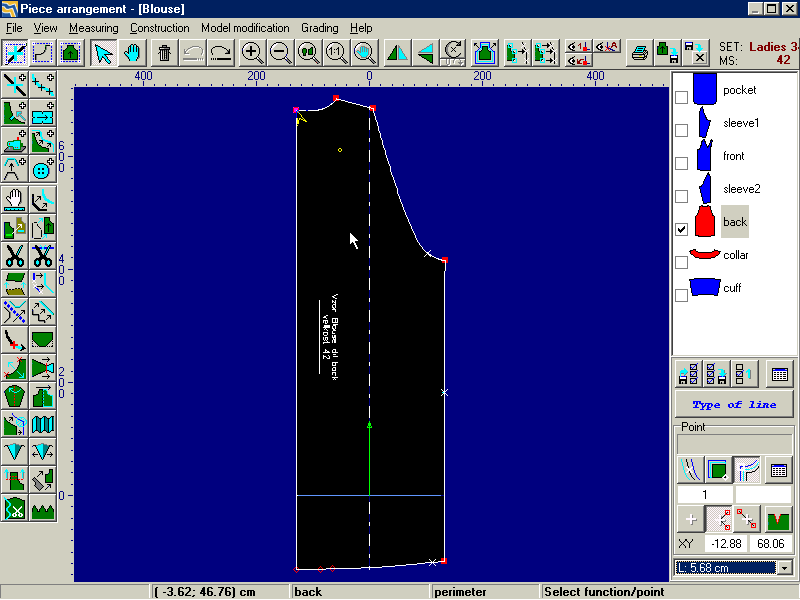The width and height of the screenshot is (800, 600).
Task: Click the pleats fold tool icon
Action: [43, 424]
